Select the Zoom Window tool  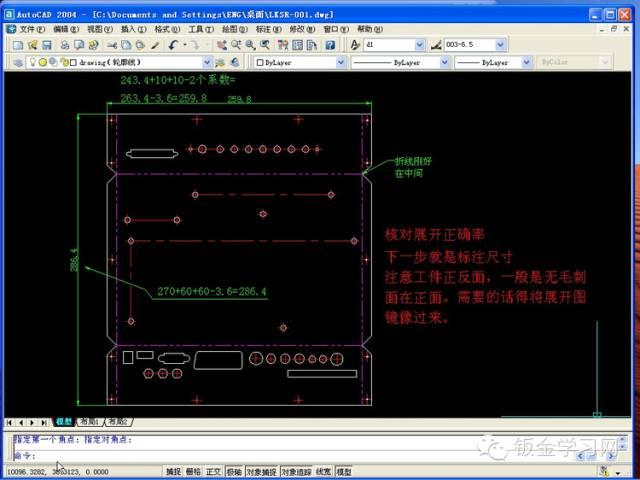click(250, 45)
